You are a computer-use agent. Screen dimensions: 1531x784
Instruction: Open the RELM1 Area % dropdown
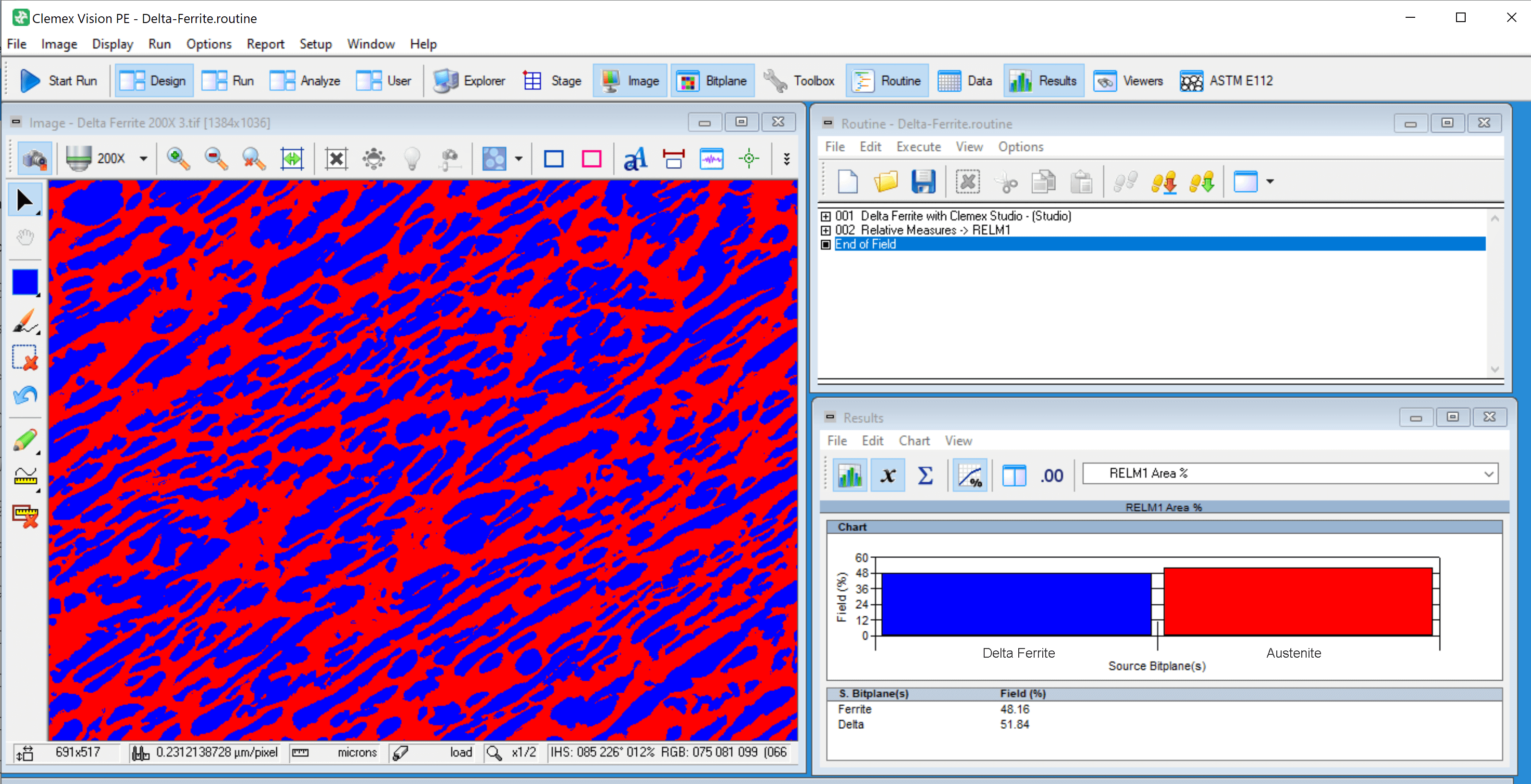pos(1488,473)
